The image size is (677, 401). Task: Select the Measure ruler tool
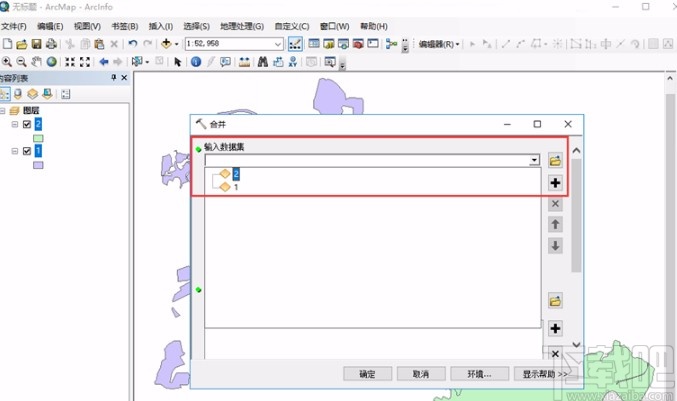pos(244,62)
